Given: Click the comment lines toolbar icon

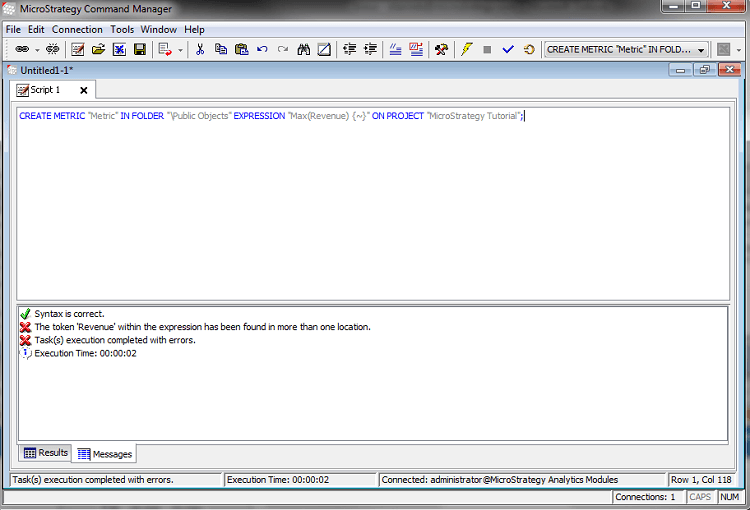Looking at the screenshot, I should [x=395, y=49].
